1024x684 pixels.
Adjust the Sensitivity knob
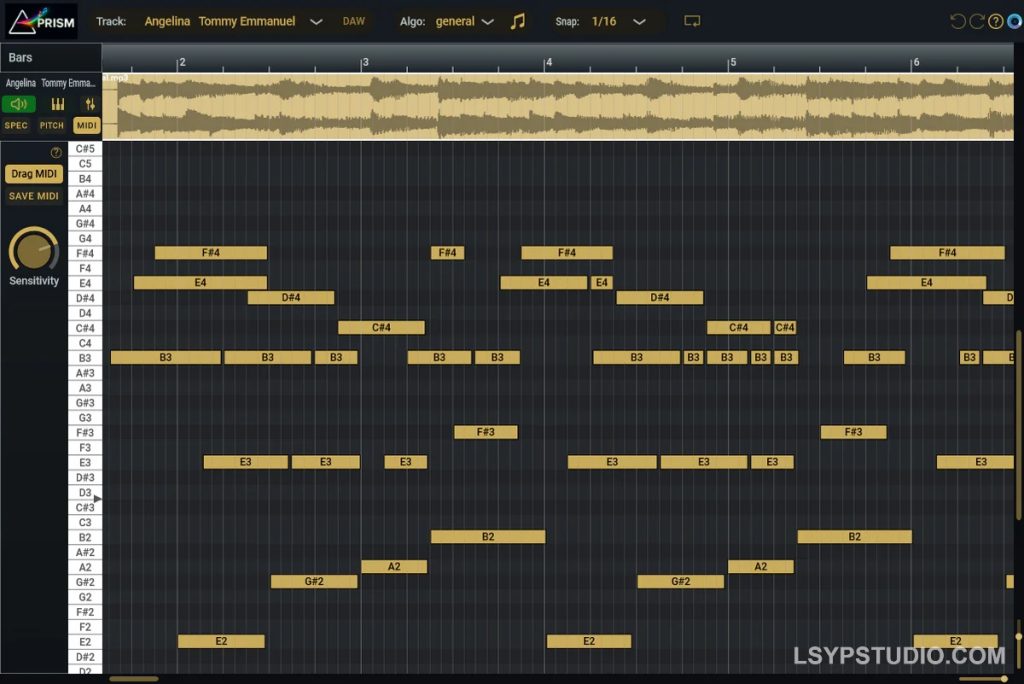tap(33, 252)
